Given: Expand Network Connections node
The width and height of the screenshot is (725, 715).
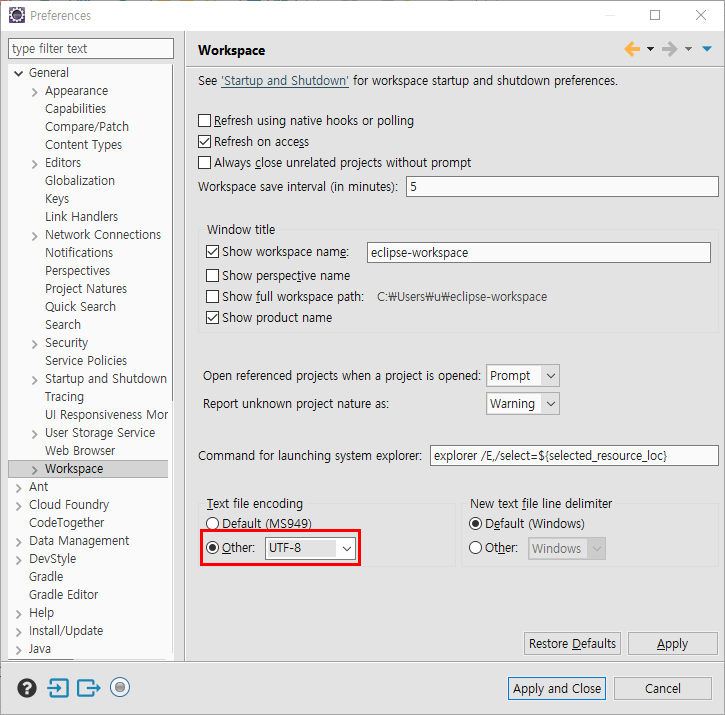Looking at the screenshot, I should (35, 236).
